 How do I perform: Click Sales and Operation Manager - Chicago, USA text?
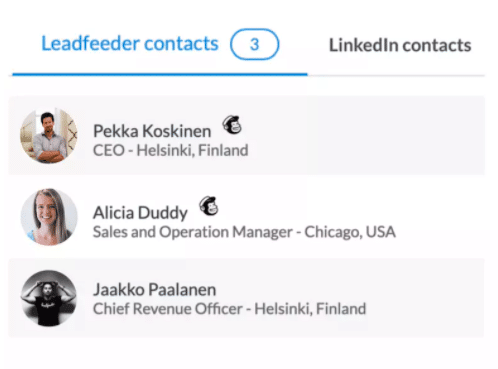(244, 232)
